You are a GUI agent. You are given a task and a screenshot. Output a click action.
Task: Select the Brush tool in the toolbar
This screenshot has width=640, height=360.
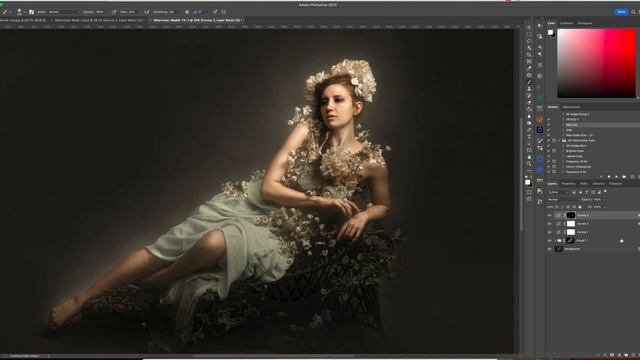[x=529, y=82]
